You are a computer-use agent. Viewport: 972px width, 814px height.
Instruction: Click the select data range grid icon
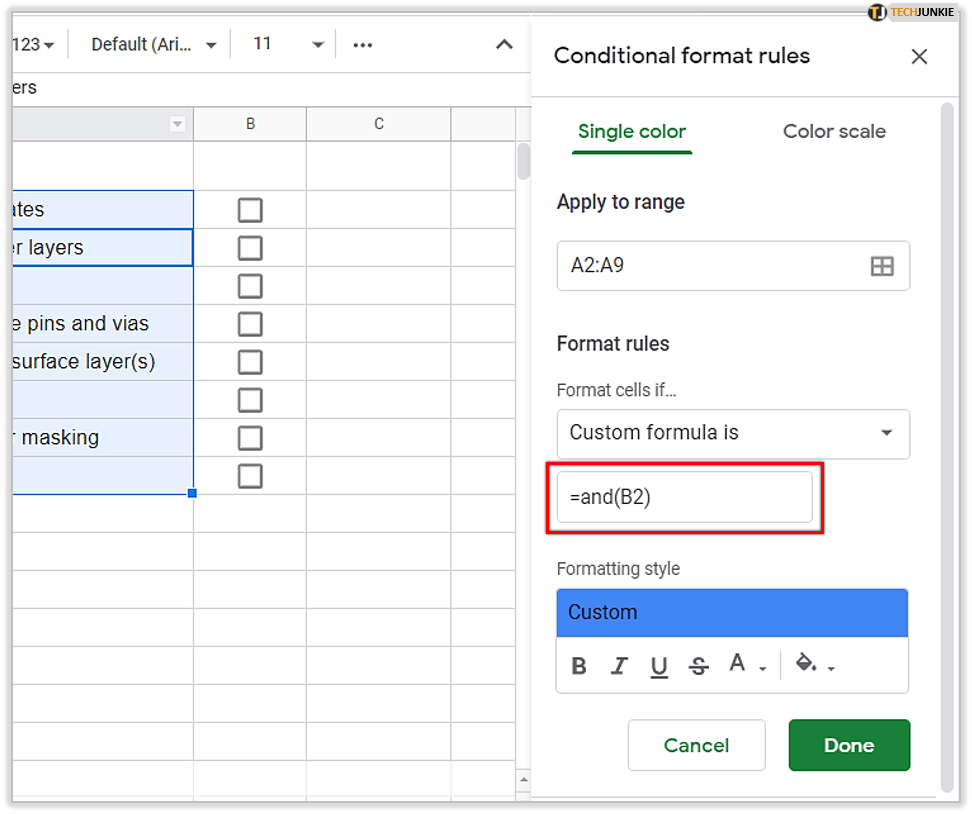click(x=881, y=266)
